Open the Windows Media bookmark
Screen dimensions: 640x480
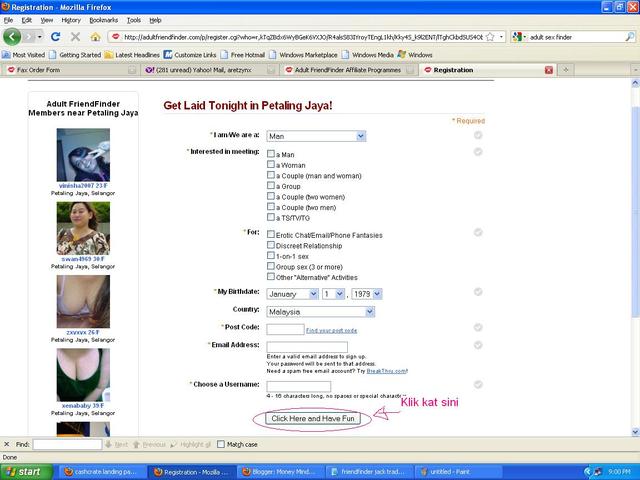pyautogui.click(x=367, y=55)
